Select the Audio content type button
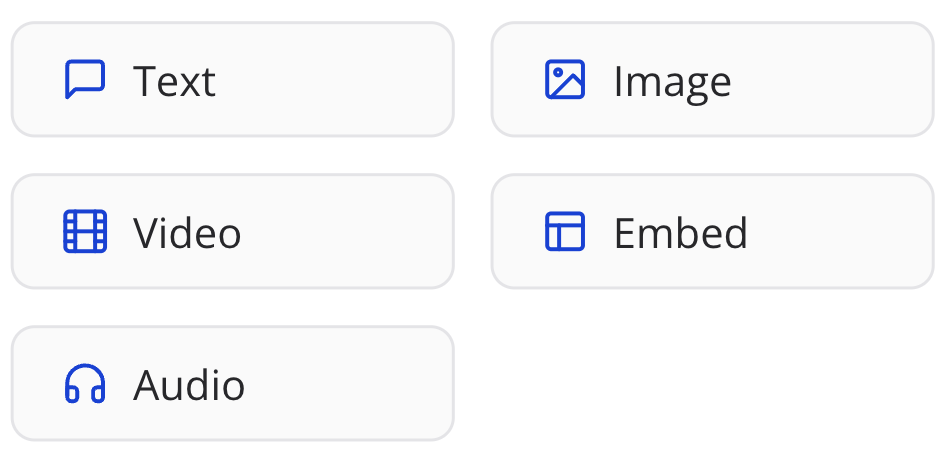 232,384
